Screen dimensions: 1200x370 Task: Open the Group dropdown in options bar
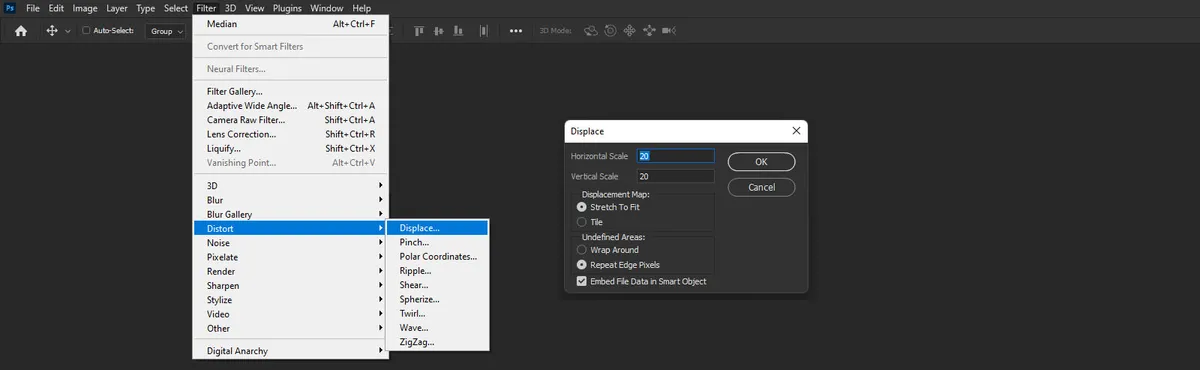point(166,31)
